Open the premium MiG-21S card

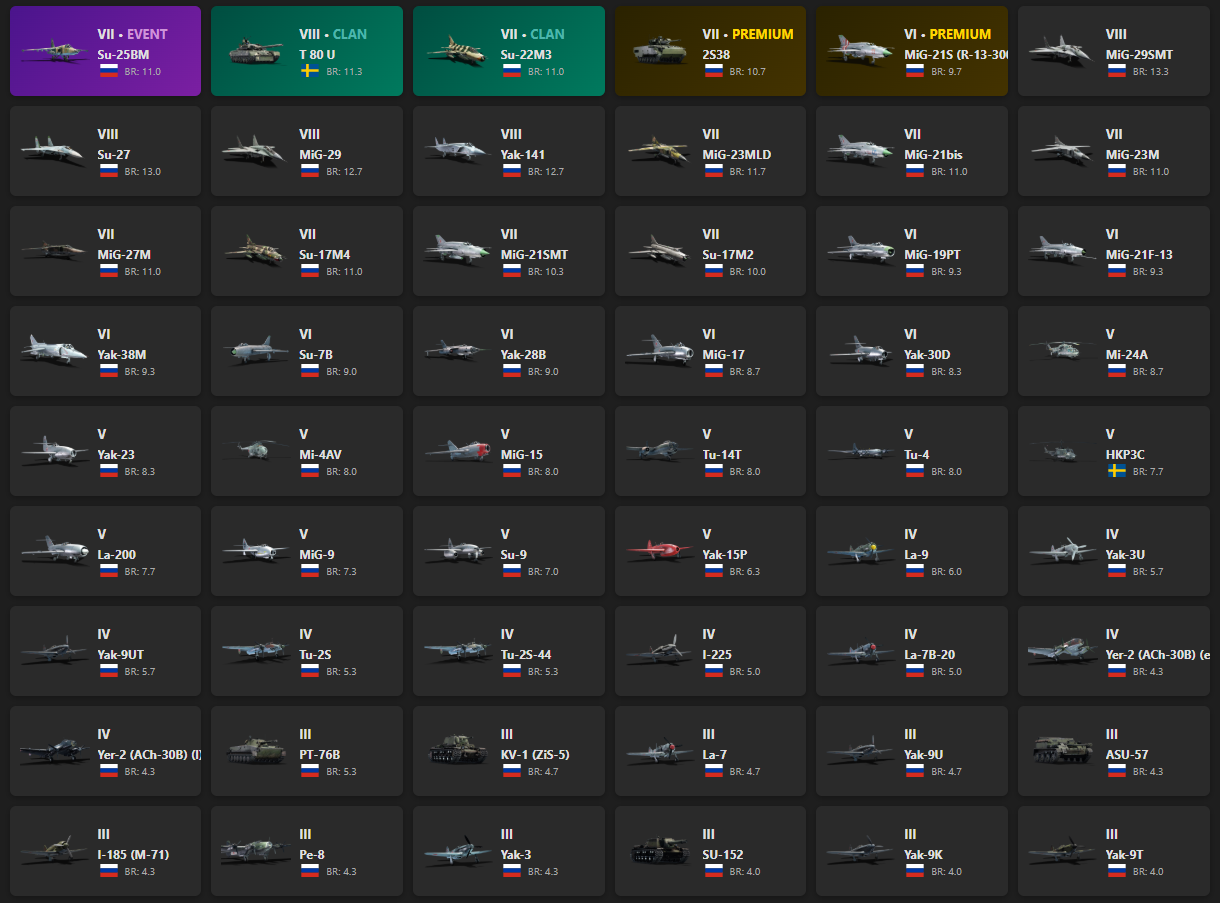pyautogui.click(x=912, y=51)
